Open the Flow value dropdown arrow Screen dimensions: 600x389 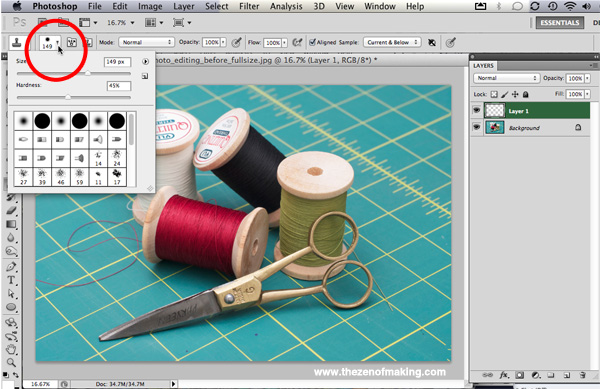click(x=284, y=43)
